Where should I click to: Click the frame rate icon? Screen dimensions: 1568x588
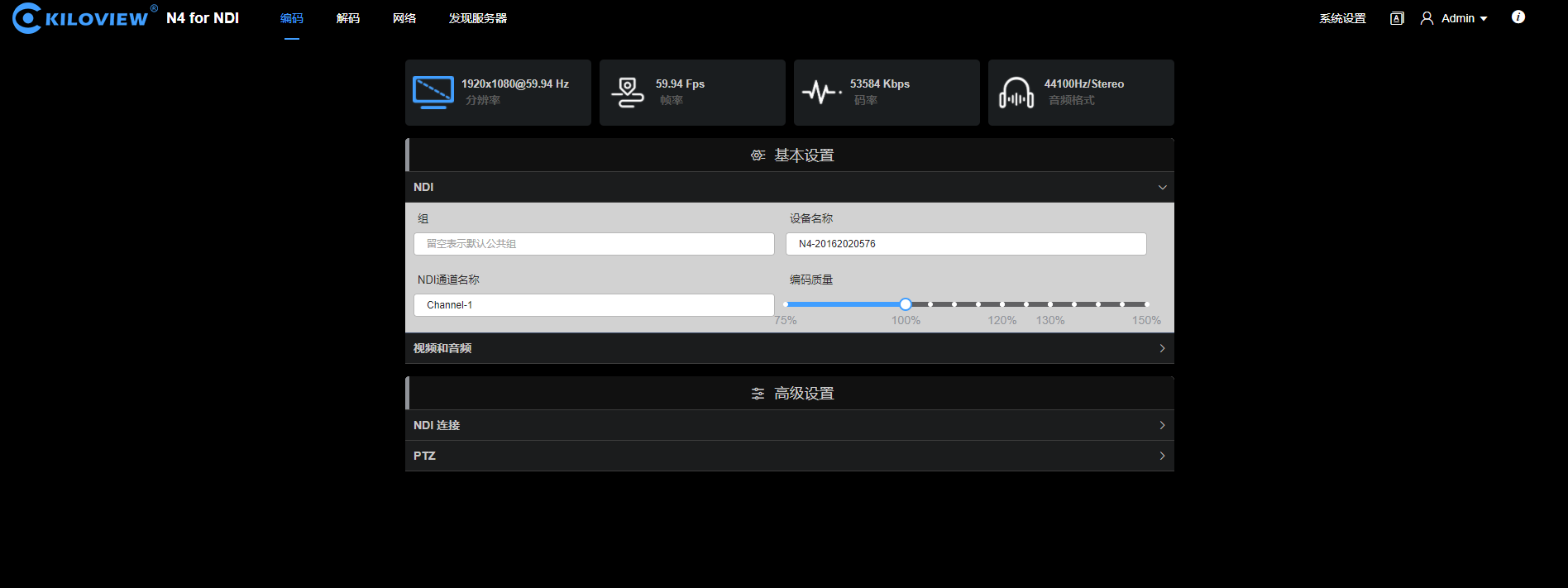click(x=628, y=93)
